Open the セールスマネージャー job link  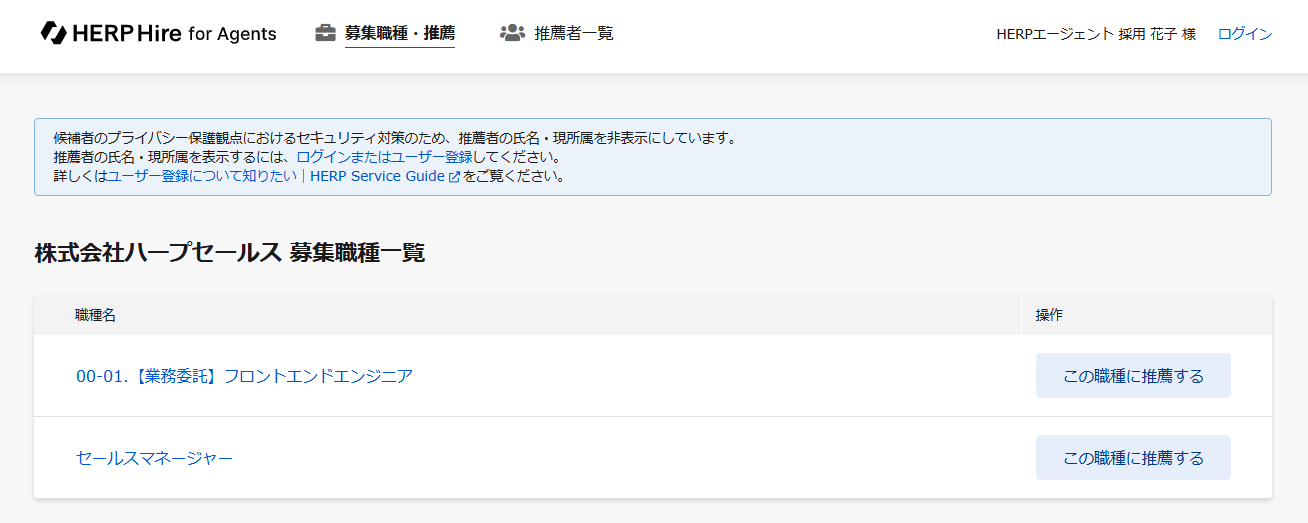154,458
